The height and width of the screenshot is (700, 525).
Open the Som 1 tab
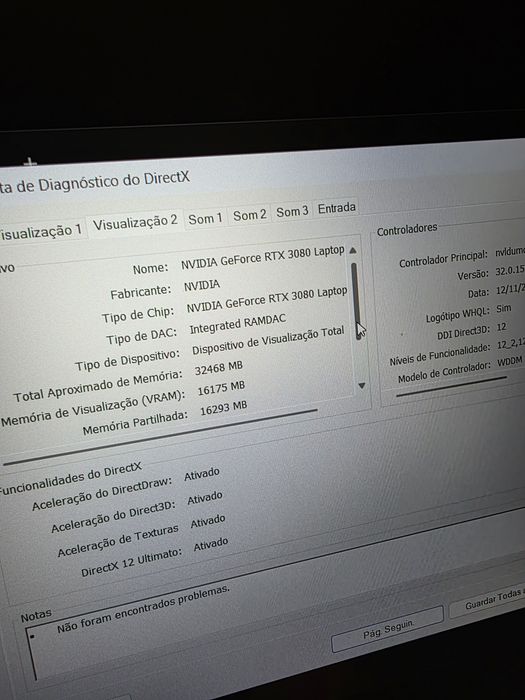point(205,219)
